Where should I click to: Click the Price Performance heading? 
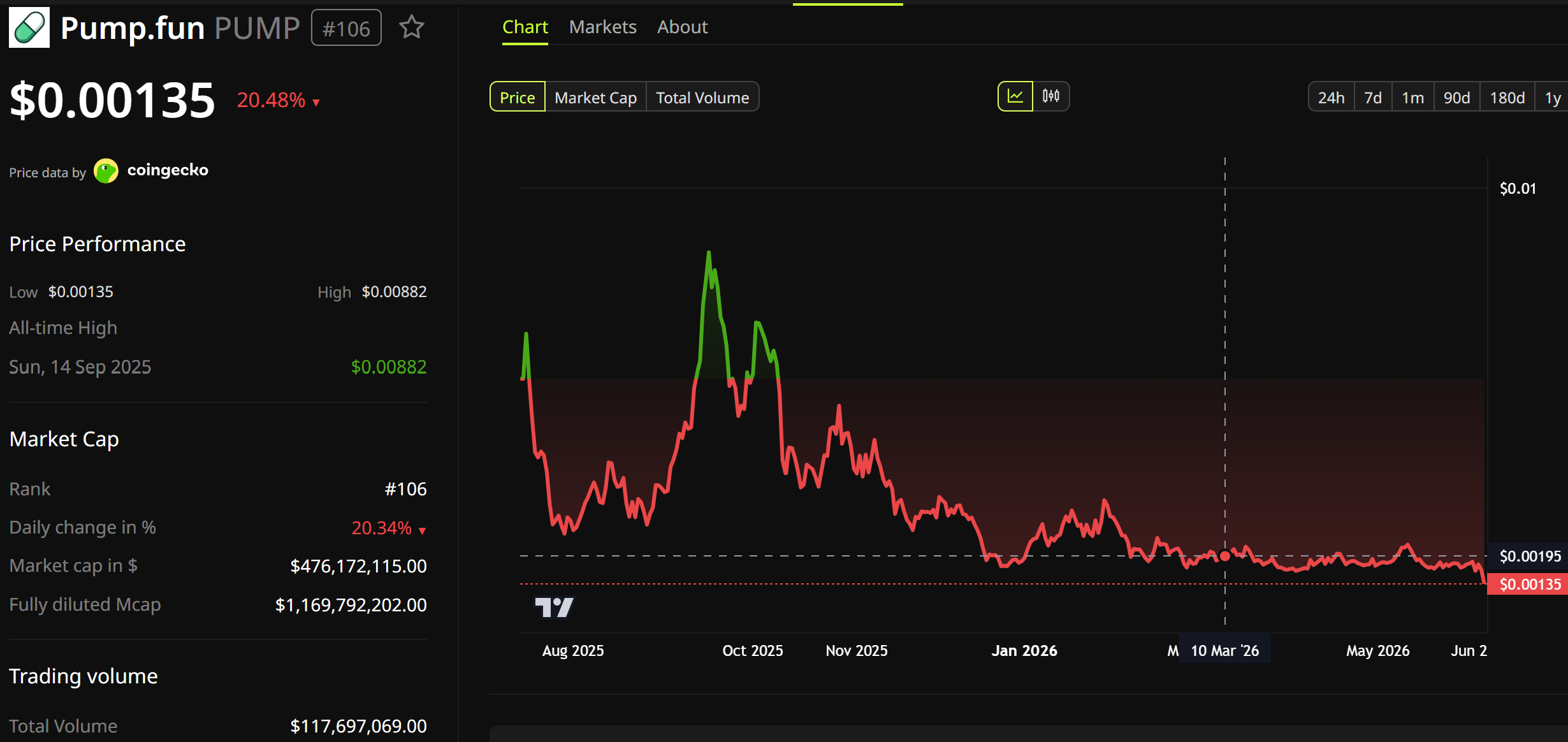pyautogui.click(x=98, y=244)
